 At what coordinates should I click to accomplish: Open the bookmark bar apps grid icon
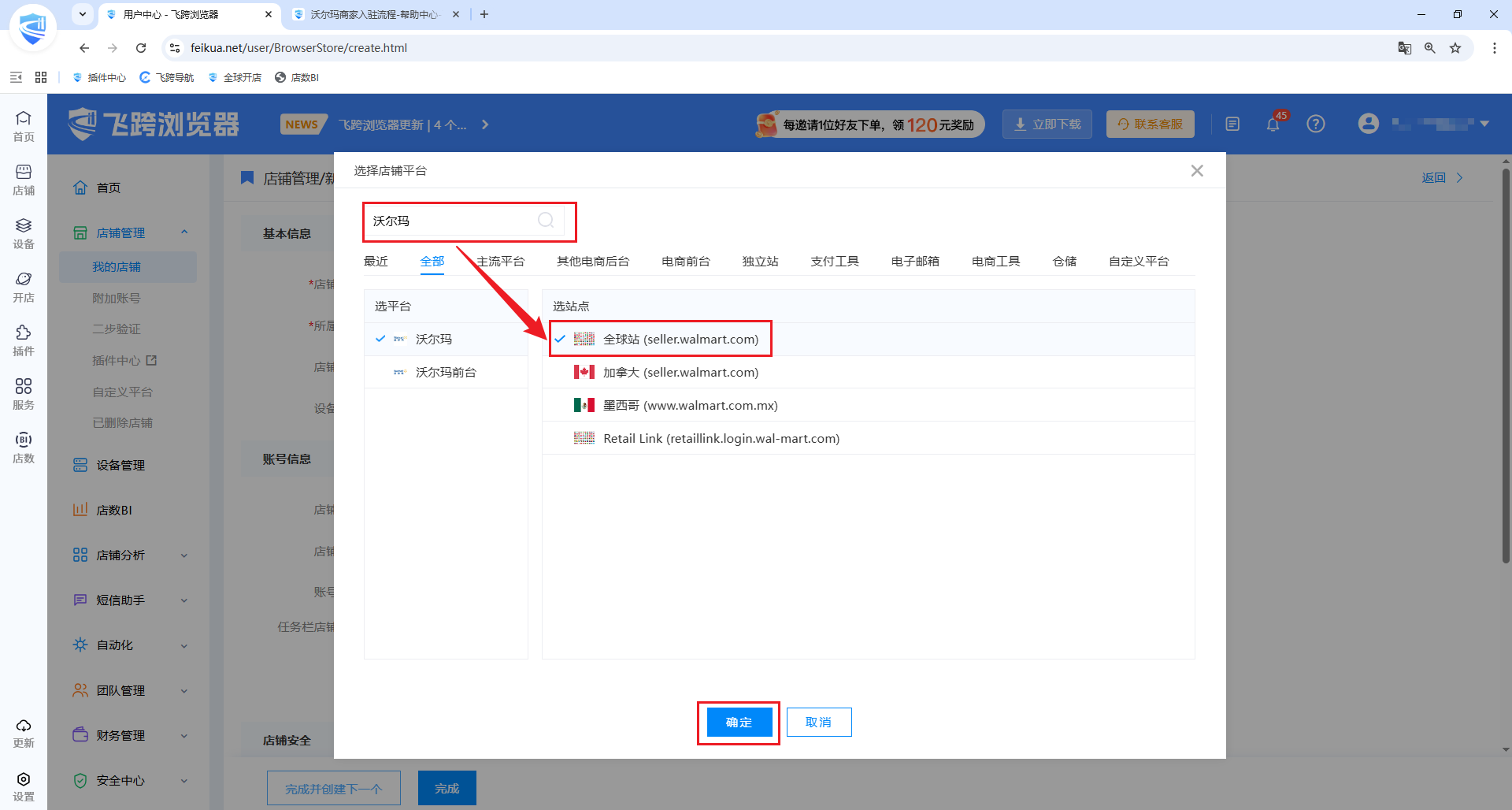tap(41, 77)
